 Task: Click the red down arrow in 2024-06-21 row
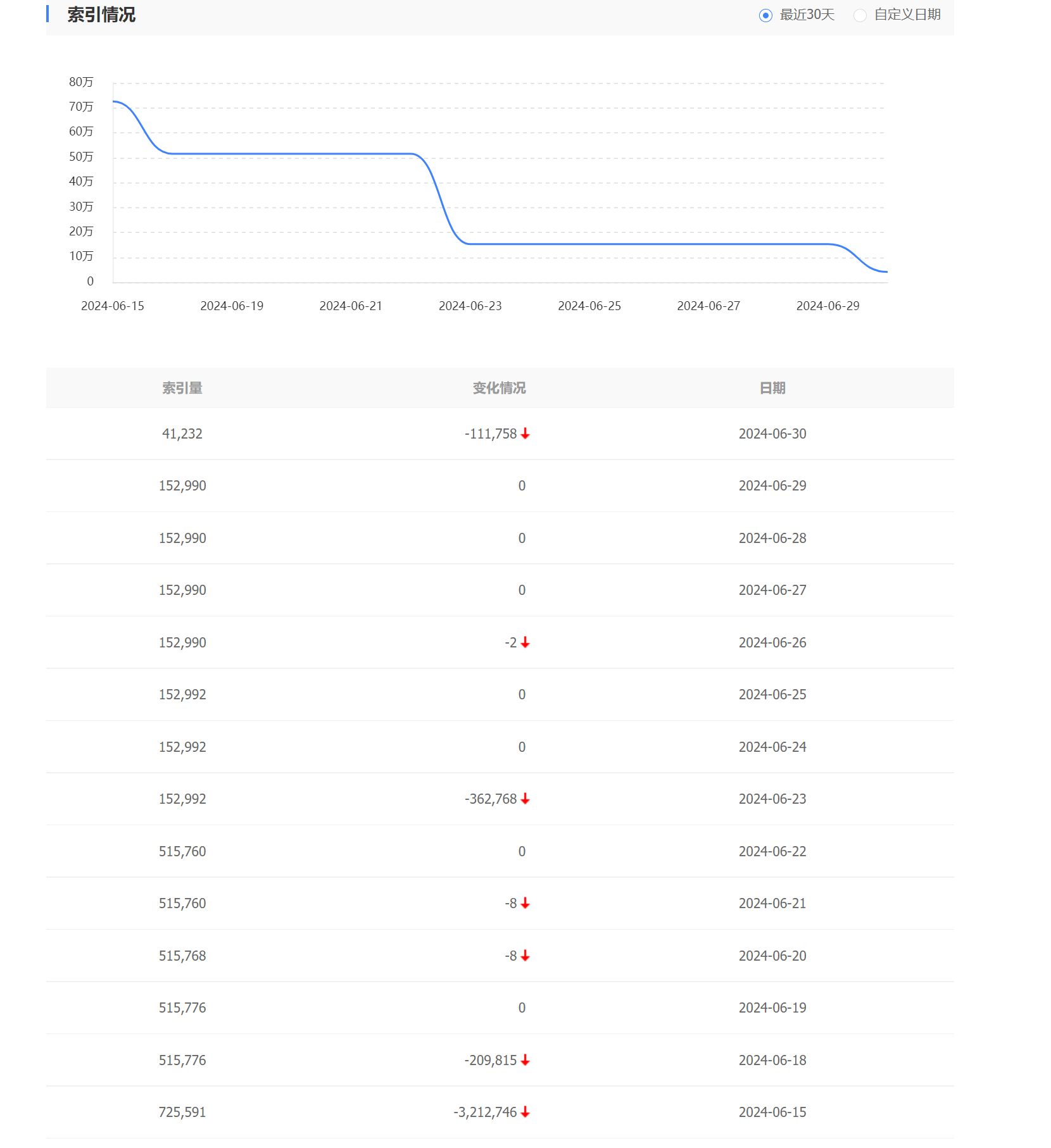coord(525,903)
